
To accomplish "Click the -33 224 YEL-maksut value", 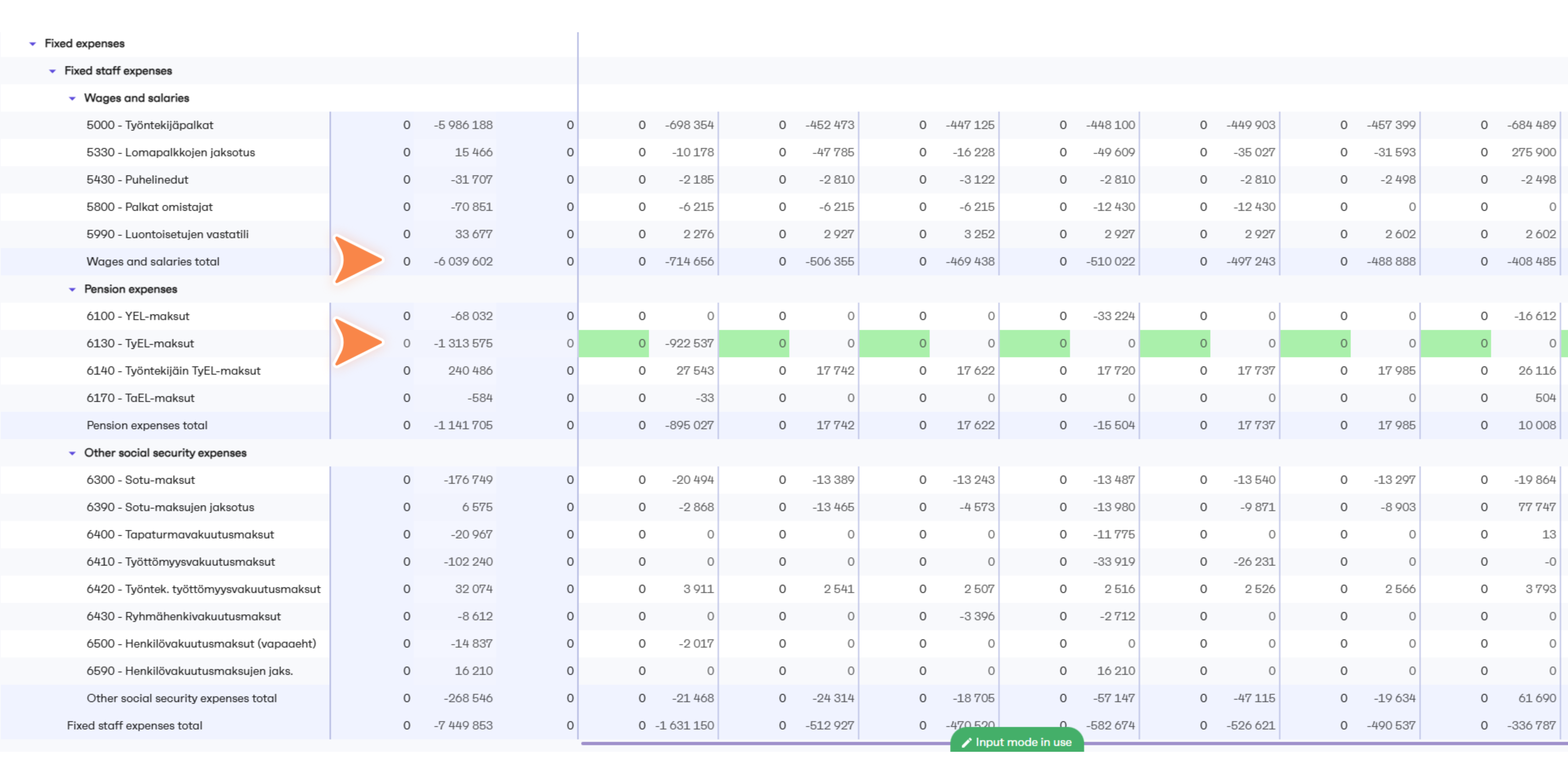I will point(1114,316).
